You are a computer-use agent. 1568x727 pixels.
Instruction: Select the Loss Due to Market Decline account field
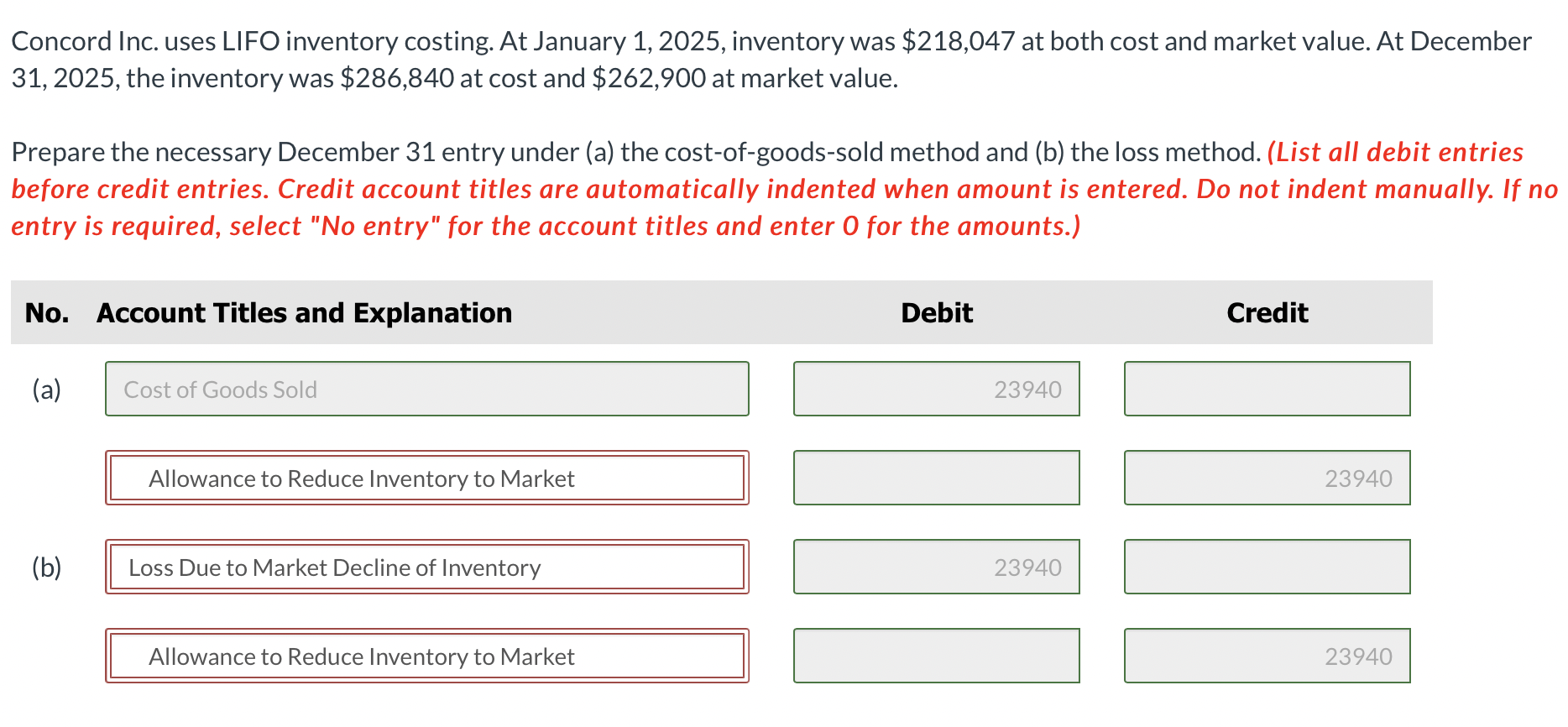(426, 567)
